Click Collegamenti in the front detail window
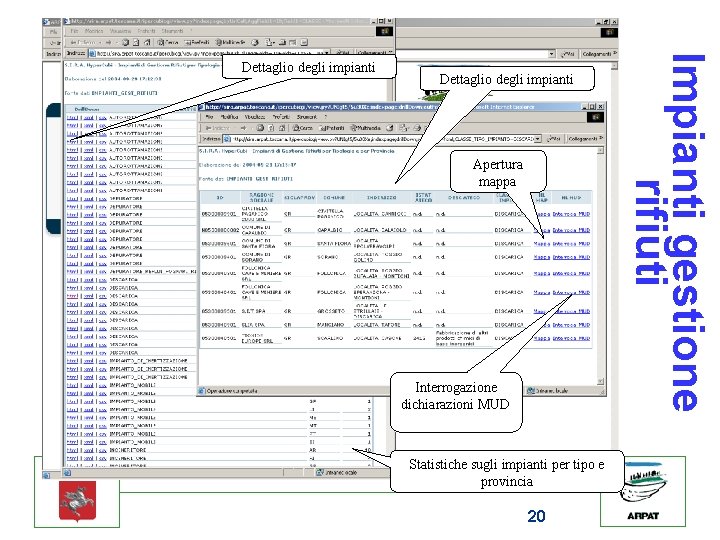The height and width of the screenshot is (540, 720). coord(585,139)
